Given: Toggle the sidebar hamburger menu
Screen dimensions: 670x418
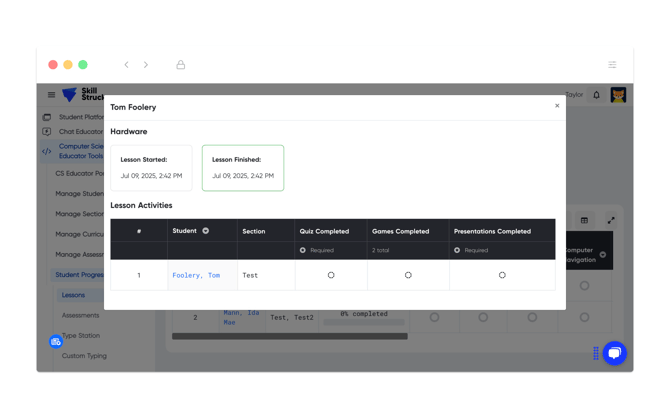Looking at the screenshot, I should click(x=52, y=95).
